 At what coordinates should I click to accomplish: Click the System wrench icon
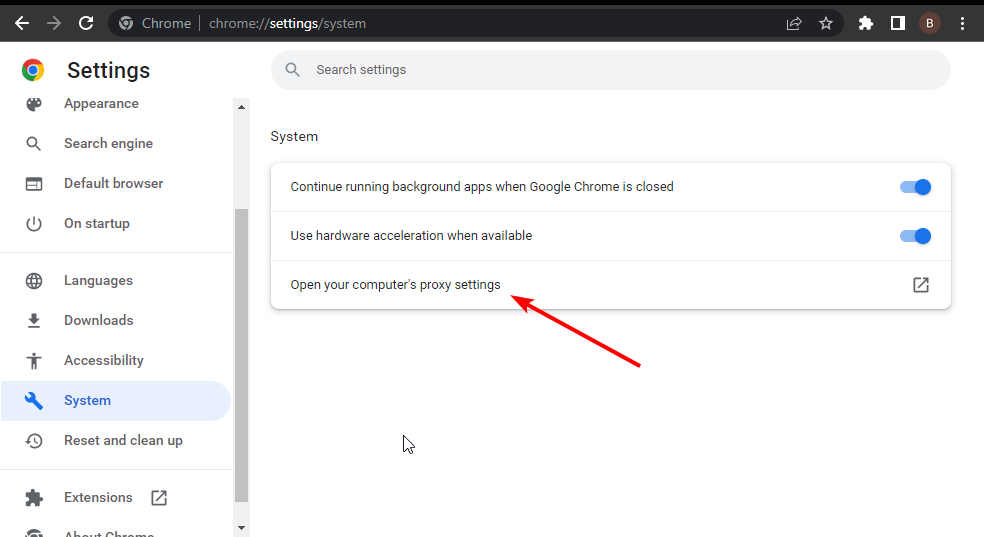[x=34, y=400]
